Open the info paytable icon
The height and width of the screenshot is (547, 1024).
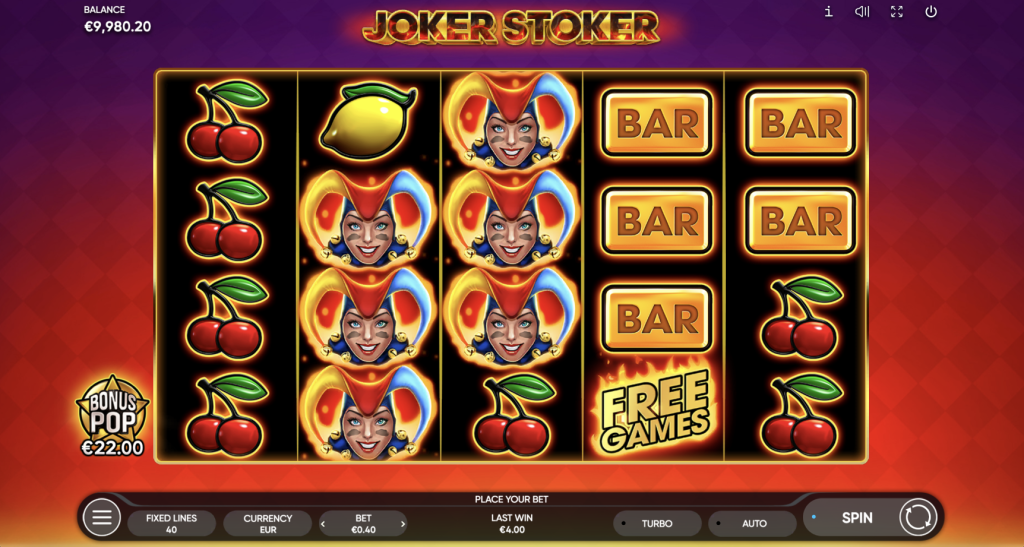(828, 12)
